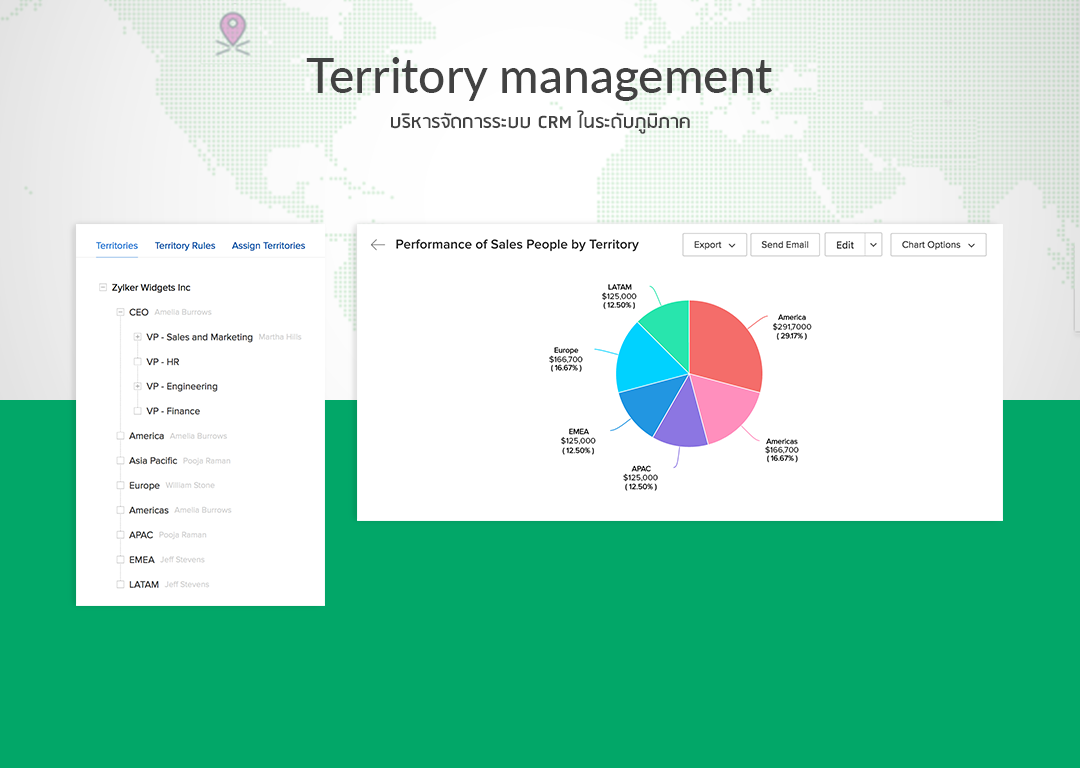Click the back arrow beside the report title
Screen dimensions: 1080x768
tap(377, 245)
